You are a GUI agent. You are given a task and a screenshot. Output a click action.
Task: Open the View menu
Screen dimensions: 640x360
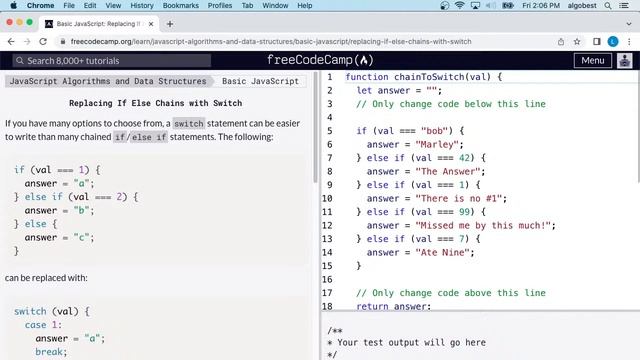[x=113, y=5]
